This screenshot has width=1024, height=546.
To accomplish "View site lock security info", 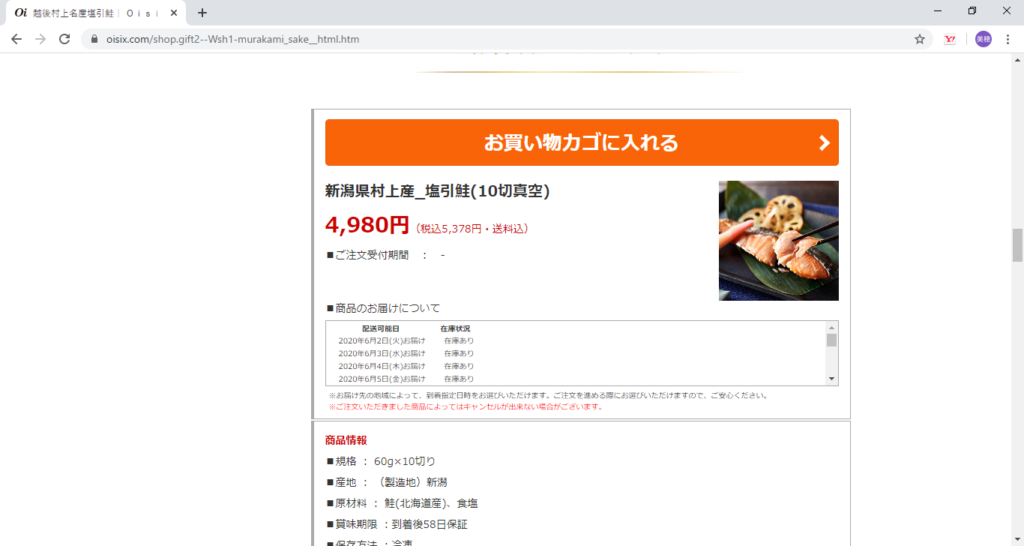I will (95, 39).
